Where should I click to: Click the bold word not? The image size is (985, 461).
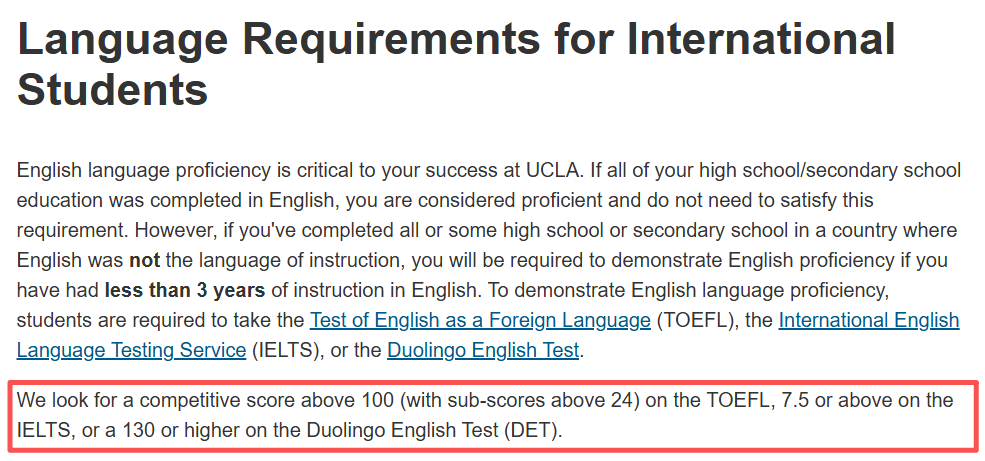point(142,261)
